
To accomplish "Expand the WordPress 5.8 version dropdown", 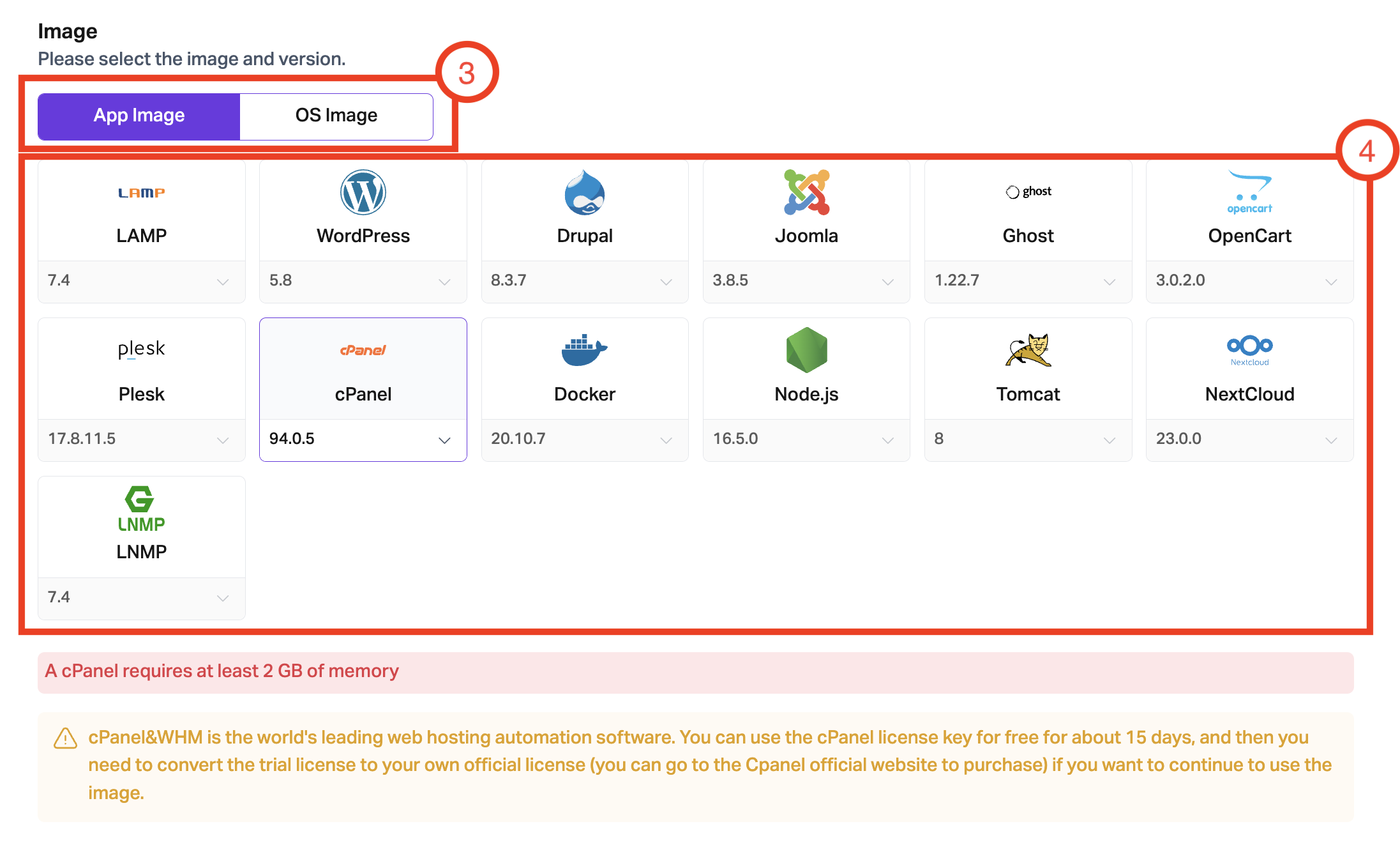I will pyautogui.click(x=363, y=281).
